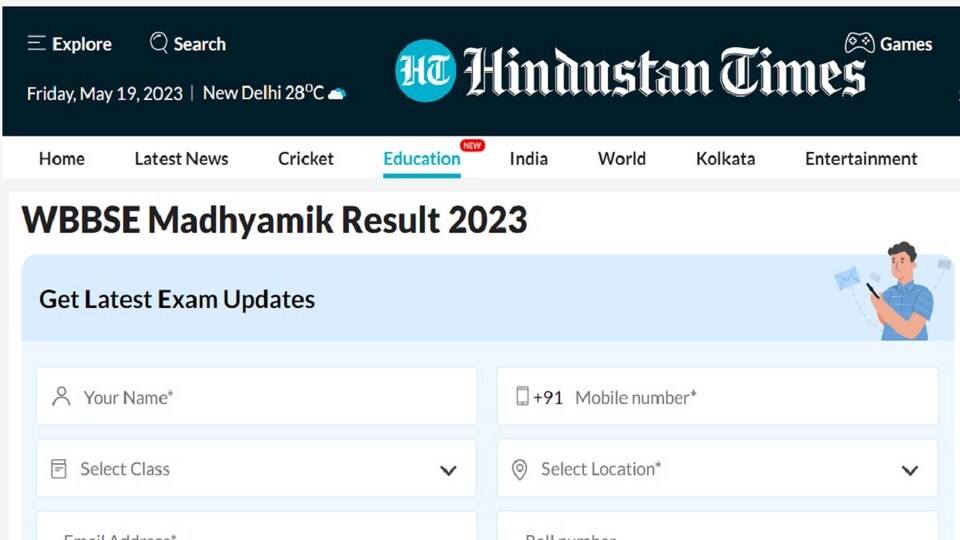Open the India tab
Screen dimensions: 960x540
point(528,159)
